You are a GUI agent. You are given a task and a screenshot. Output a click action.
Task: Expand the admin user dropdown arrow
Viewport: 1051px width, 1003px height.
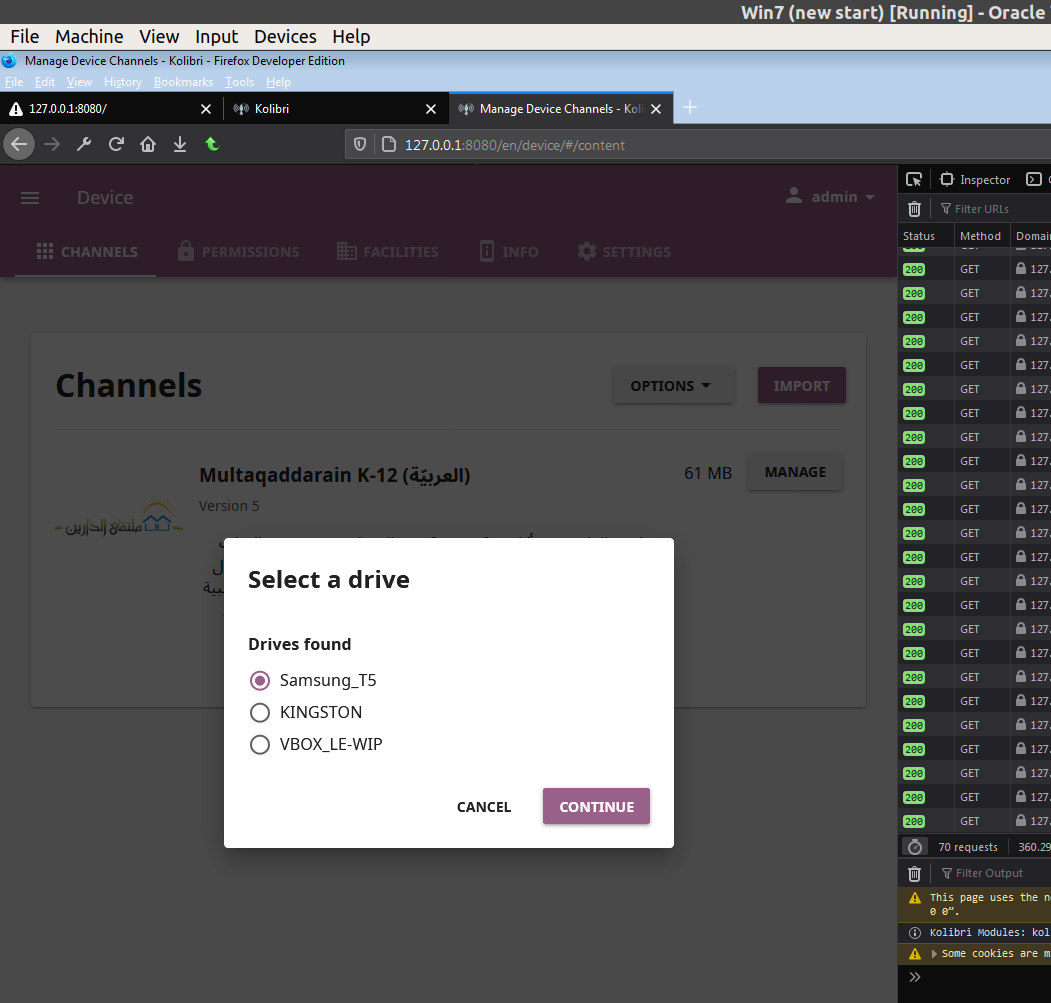pos(870,197)
